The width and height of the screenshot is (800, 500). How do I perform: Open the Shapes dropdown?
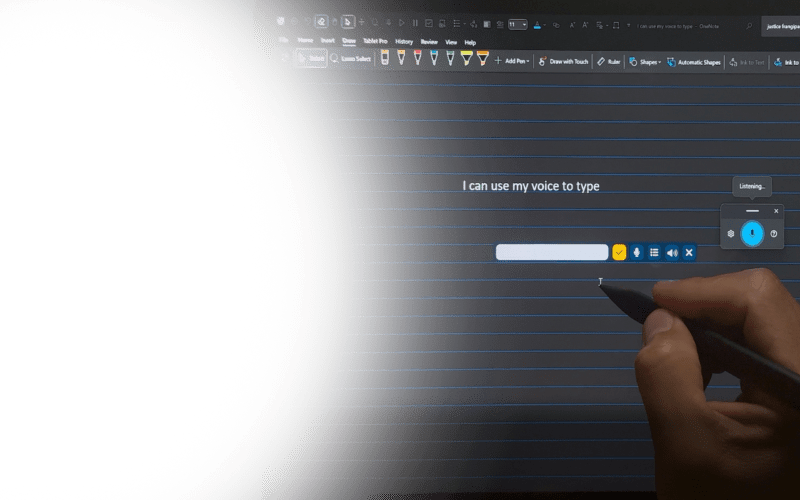(x=644, y=62)
